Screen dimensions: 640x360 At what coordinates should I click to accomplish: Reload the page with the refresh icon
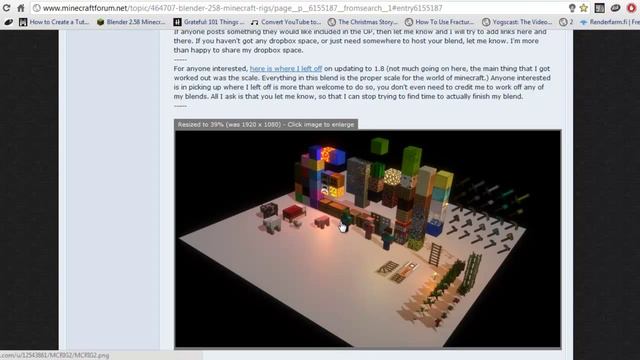(6, 8)
